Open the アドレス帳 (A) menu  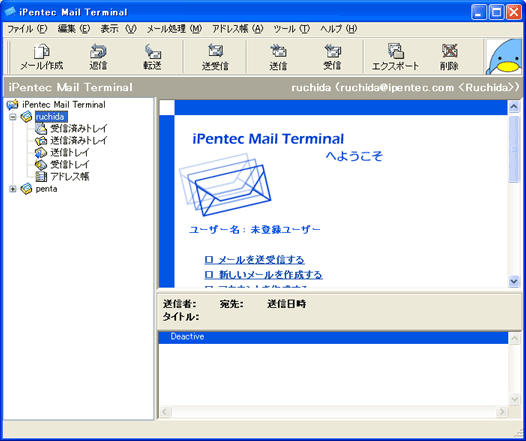(x=238, y=29)
